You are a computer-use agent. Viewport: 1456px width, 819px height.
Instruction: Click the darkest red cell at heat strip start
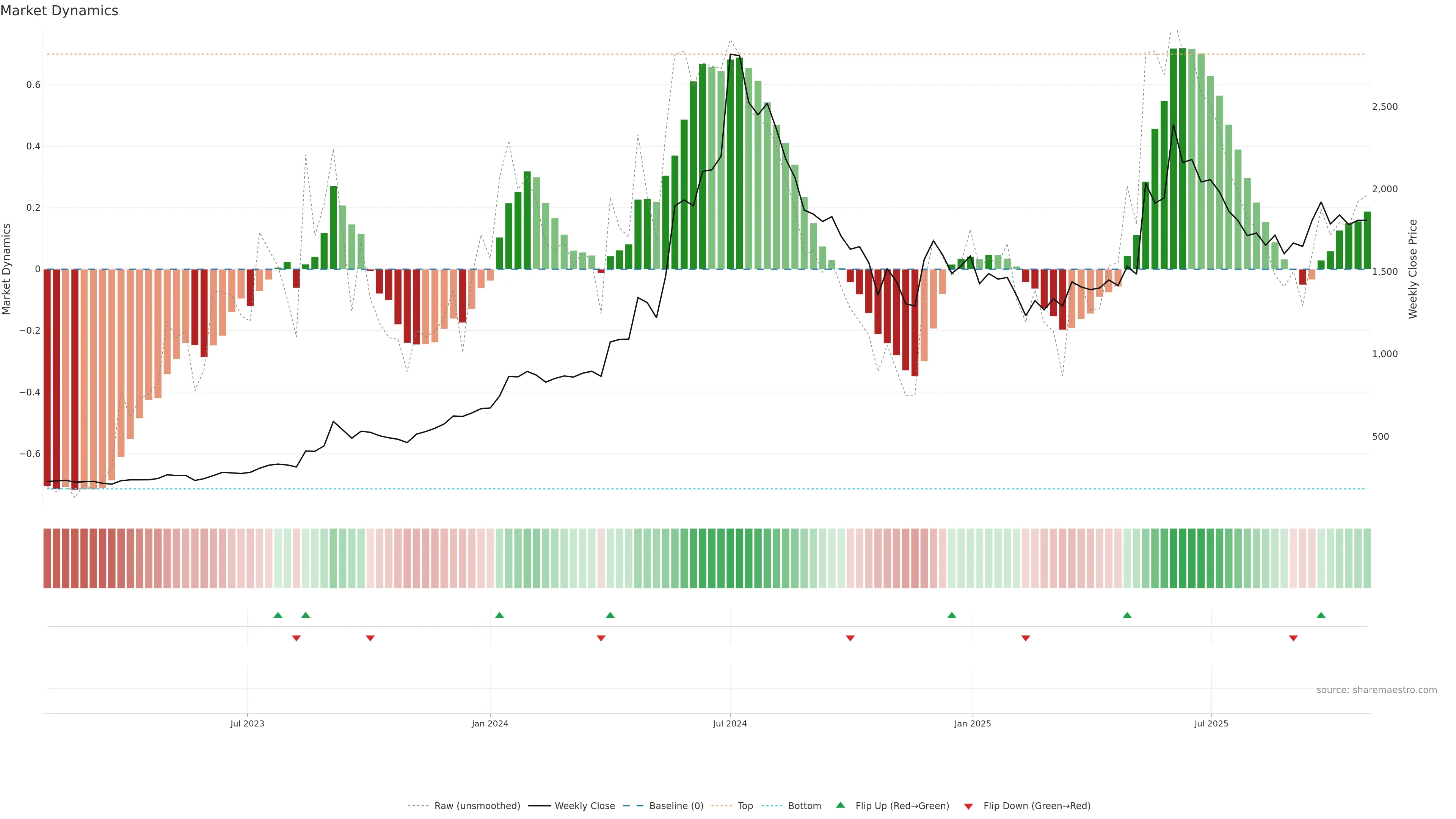[x=47, y=558]
